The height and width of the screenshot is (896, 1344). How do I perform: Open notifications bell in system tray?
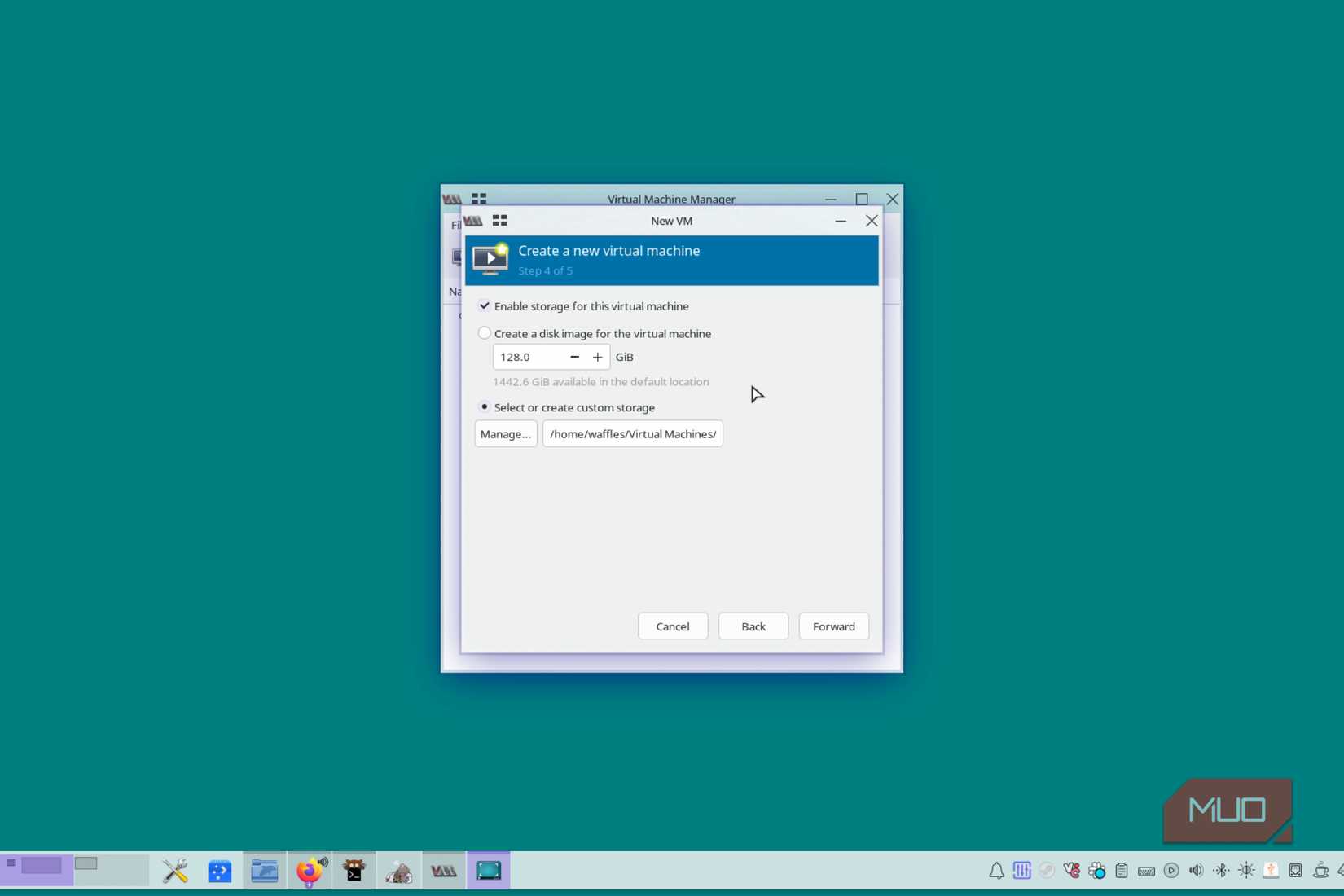(996, 871)
